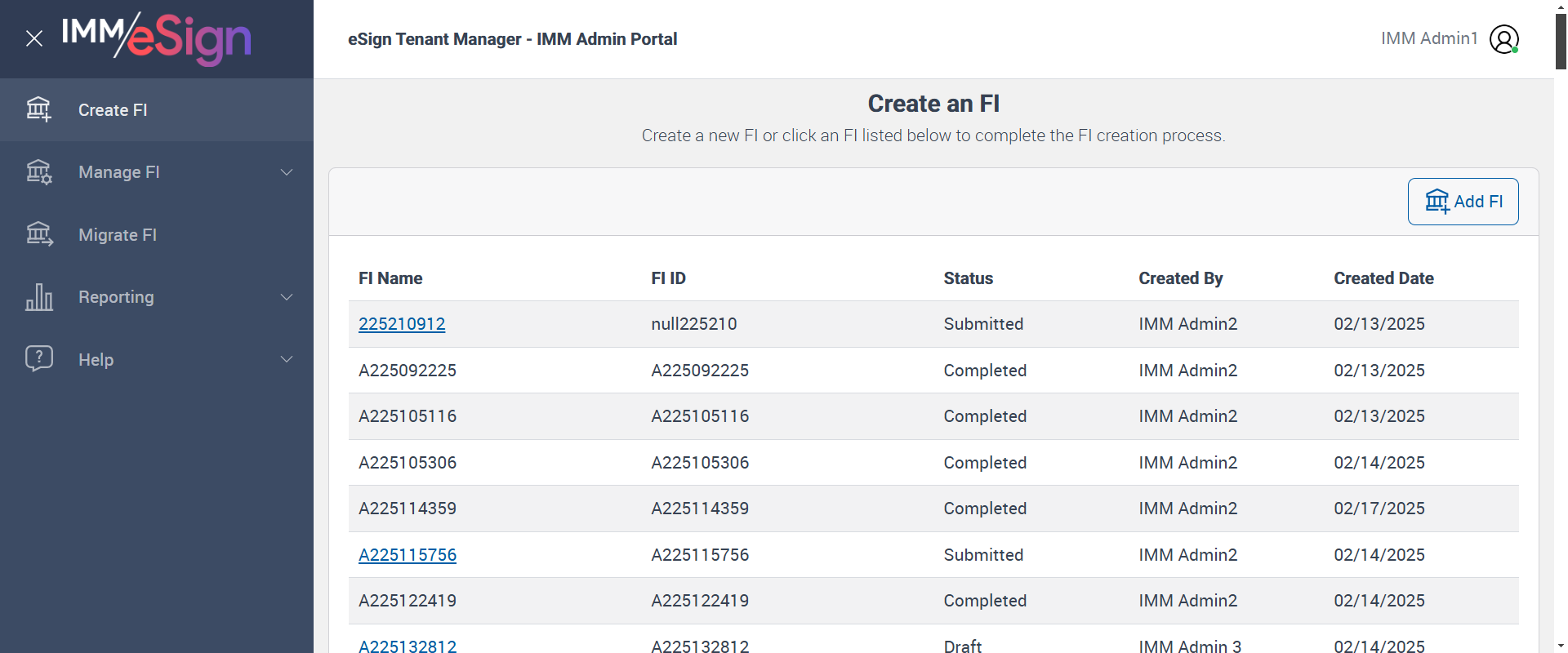Click the Migrate FI arrow-bank icon
This screenshot has height=653, width=1568.
pyautogui.click(x=38, y=235)
